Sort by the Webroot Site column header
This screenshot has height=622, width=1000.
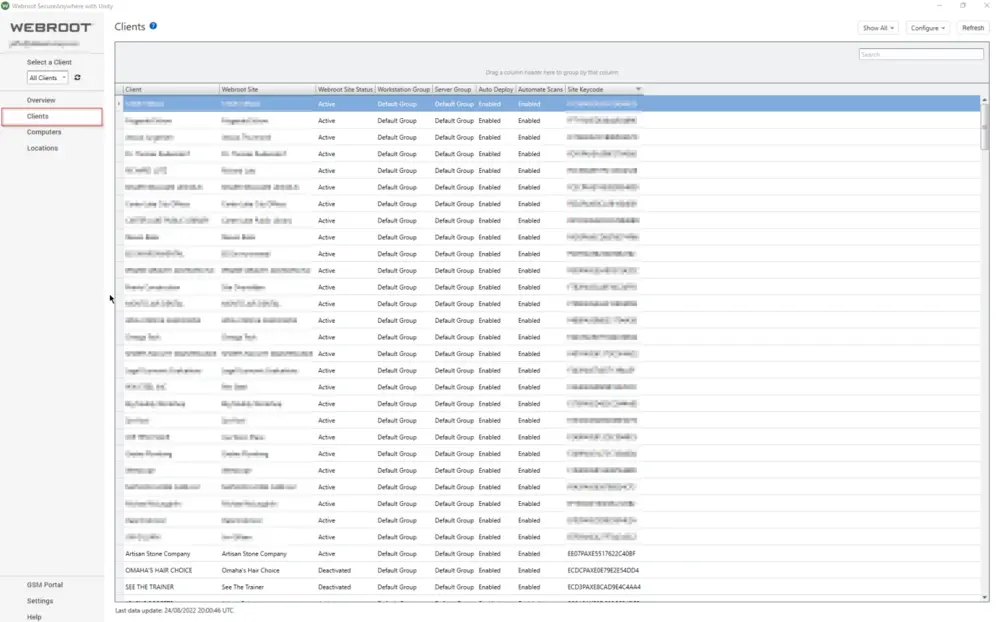267,89
